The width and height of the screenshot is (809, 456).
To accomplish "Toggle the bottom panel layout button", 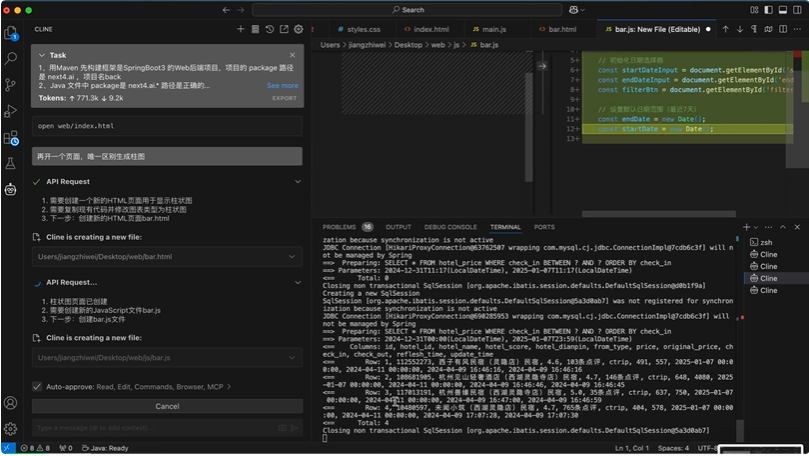I will [783, 10].
